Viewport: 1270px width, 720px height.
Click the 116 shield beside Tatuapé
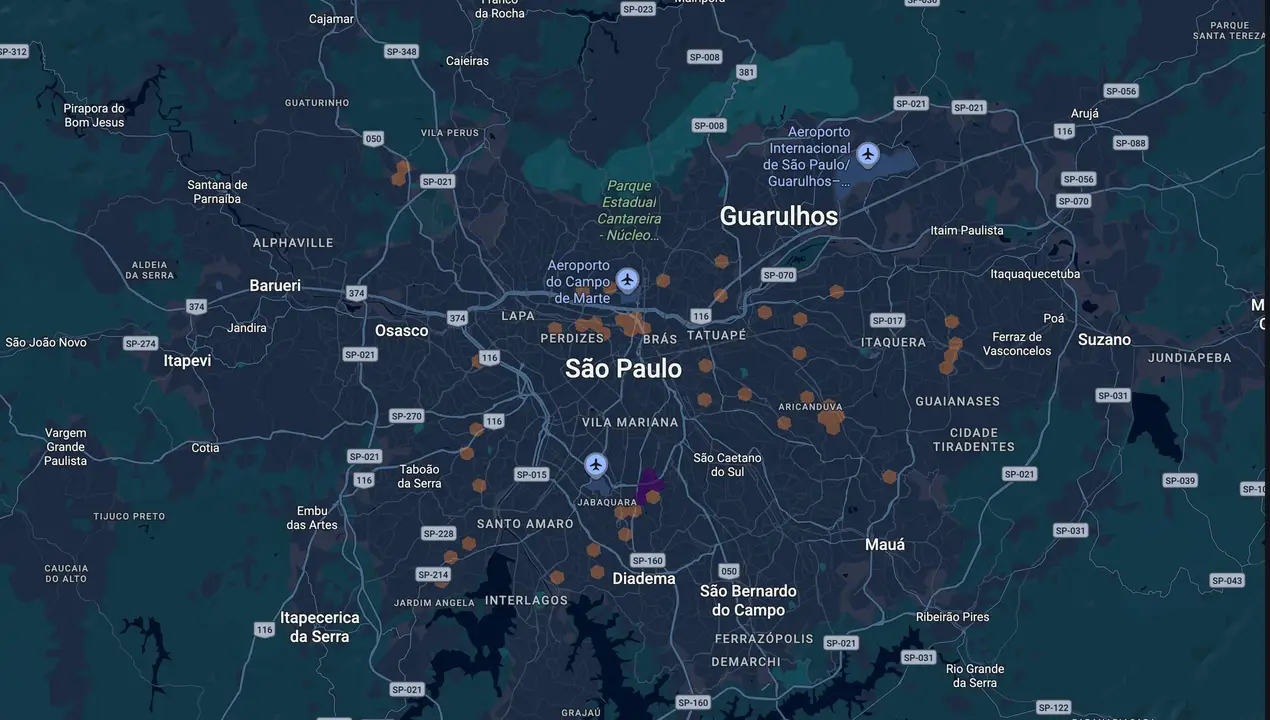[x=700, y=316]
